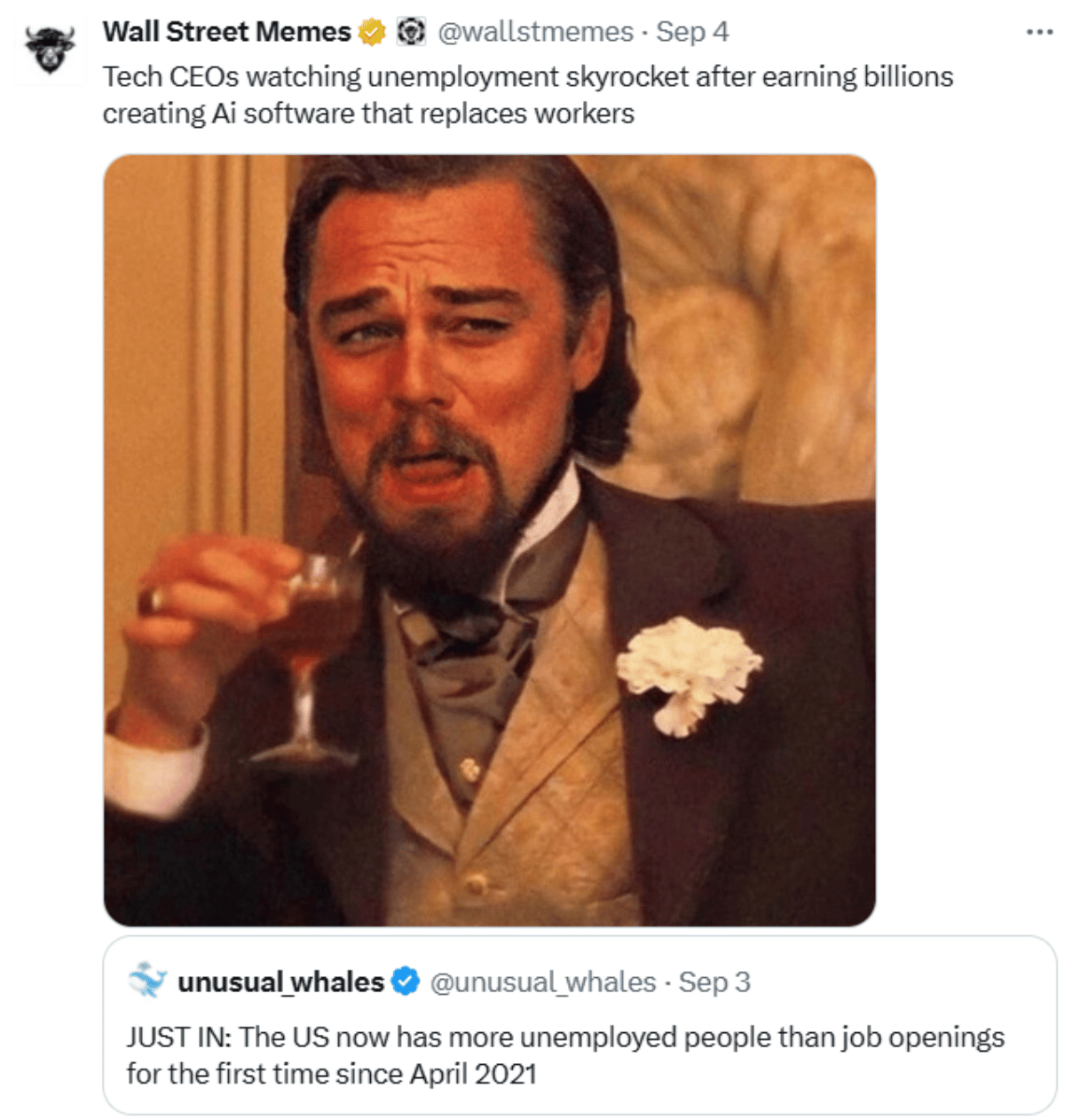Click the unusual_whales whale avatar

coord(147,982)
